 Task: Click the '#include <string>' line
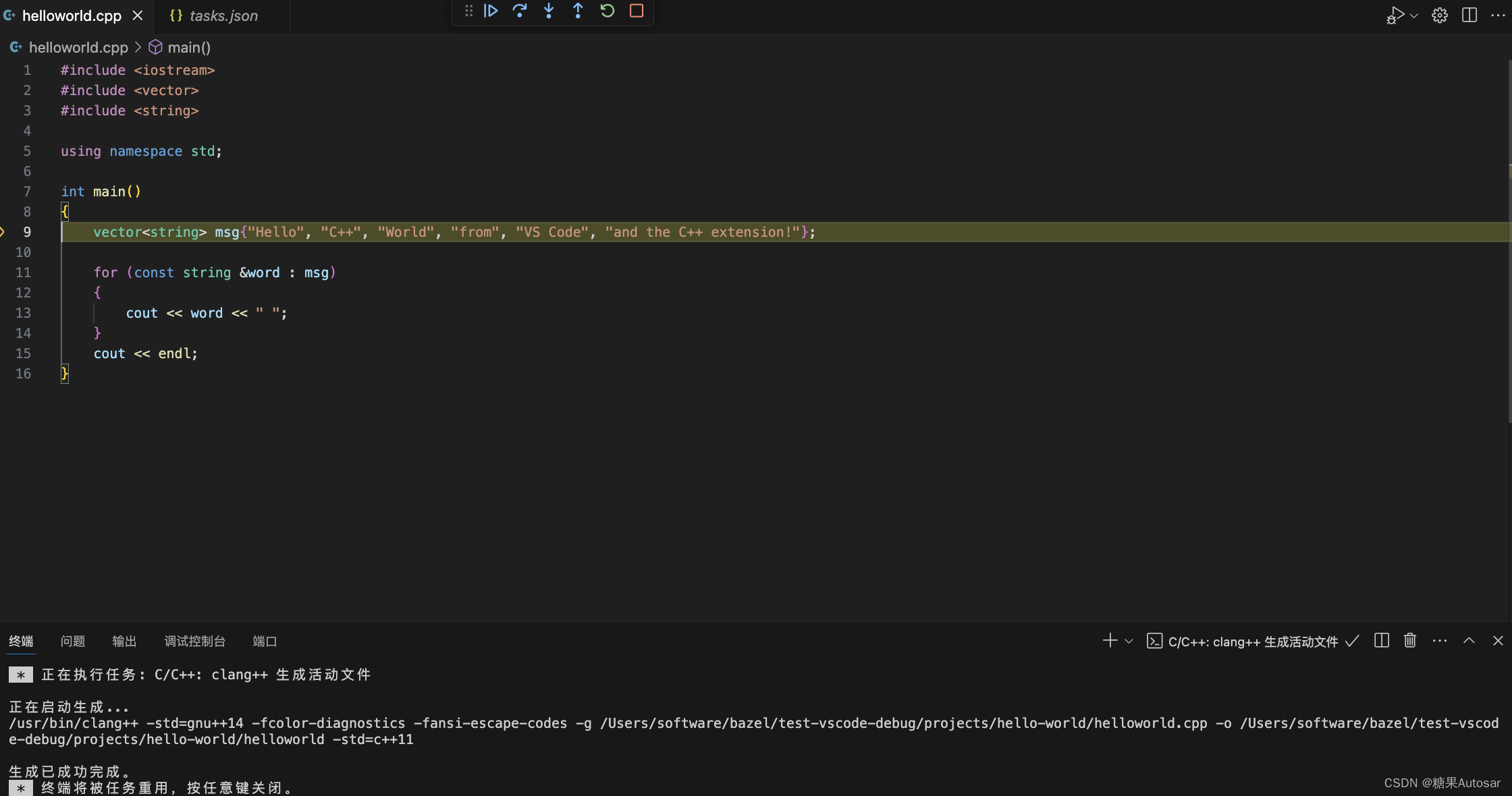pyautogui.click(x=130, y=111)
